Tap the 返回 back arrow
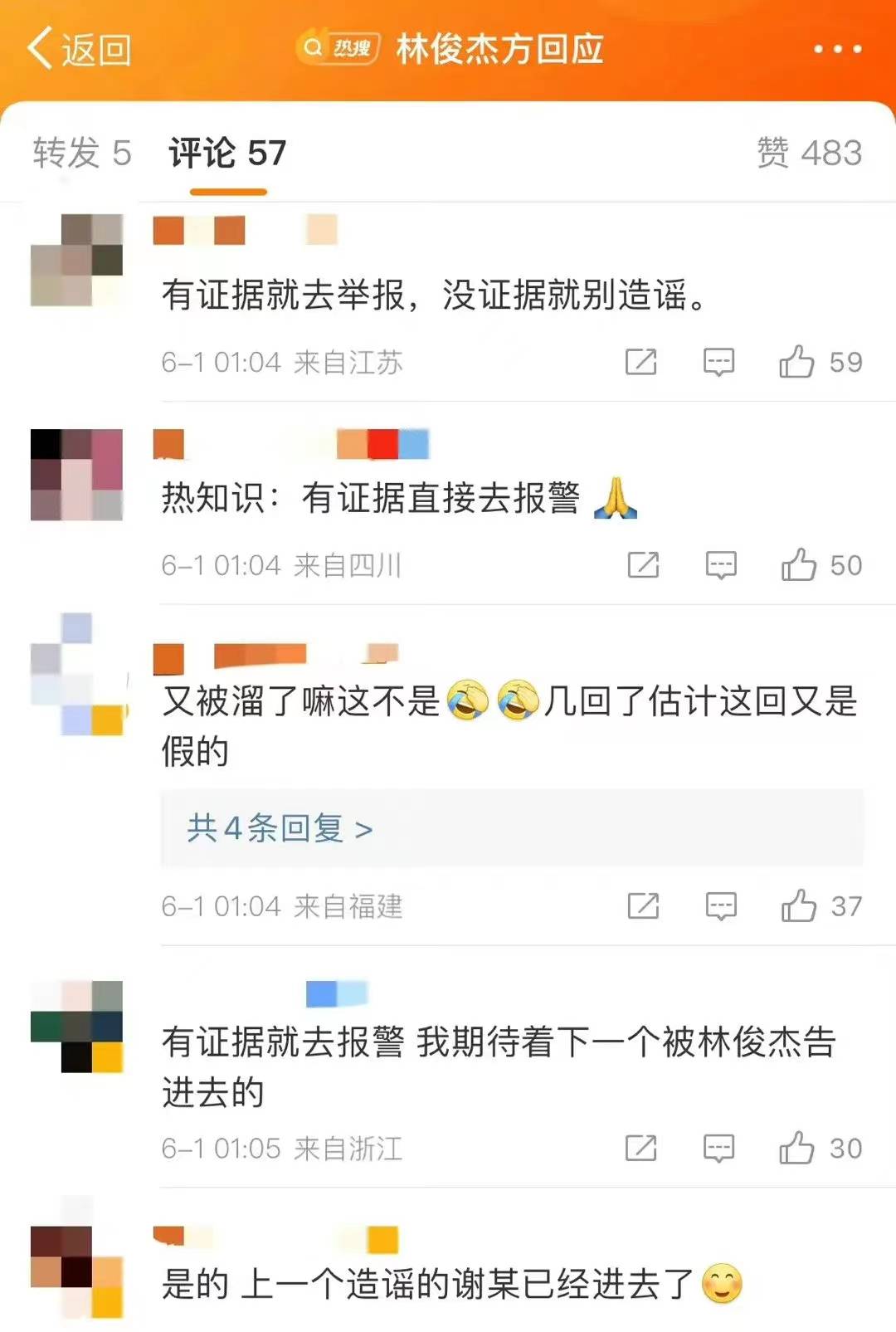The height and width of the screenshot is (1332, 896). click(79, 50)
